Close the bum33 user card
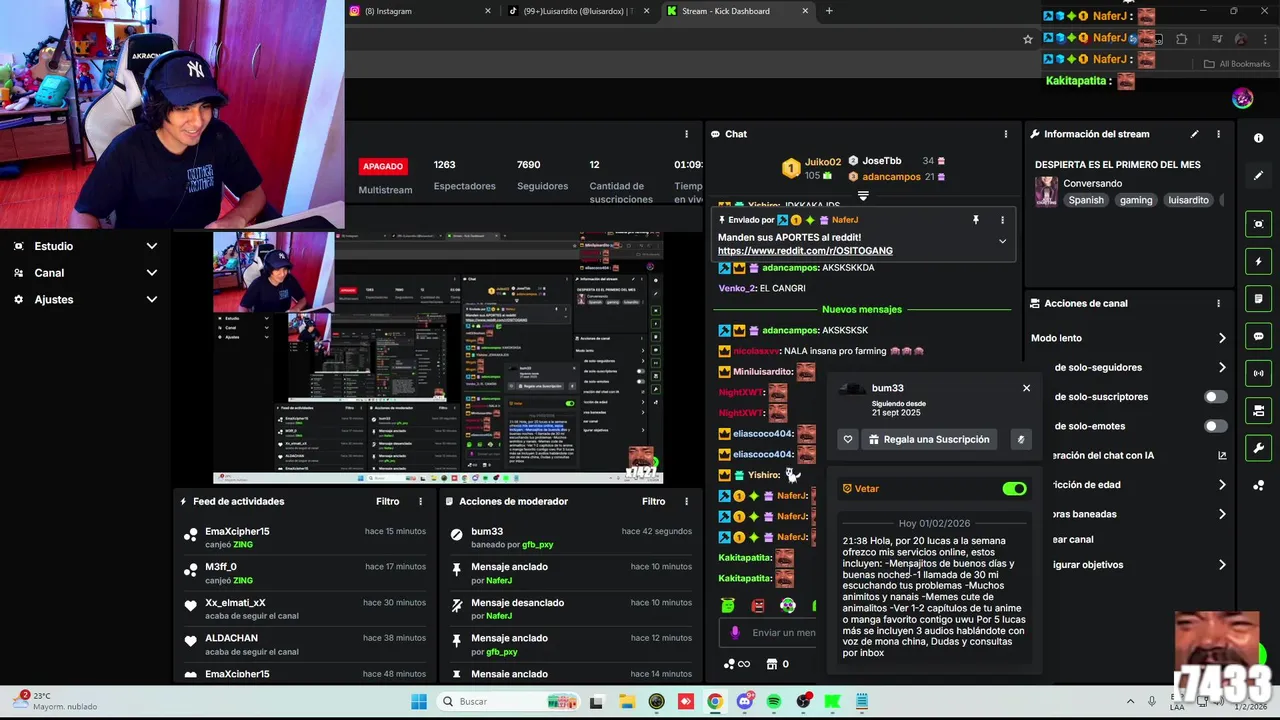 [x=1026, y=388]
